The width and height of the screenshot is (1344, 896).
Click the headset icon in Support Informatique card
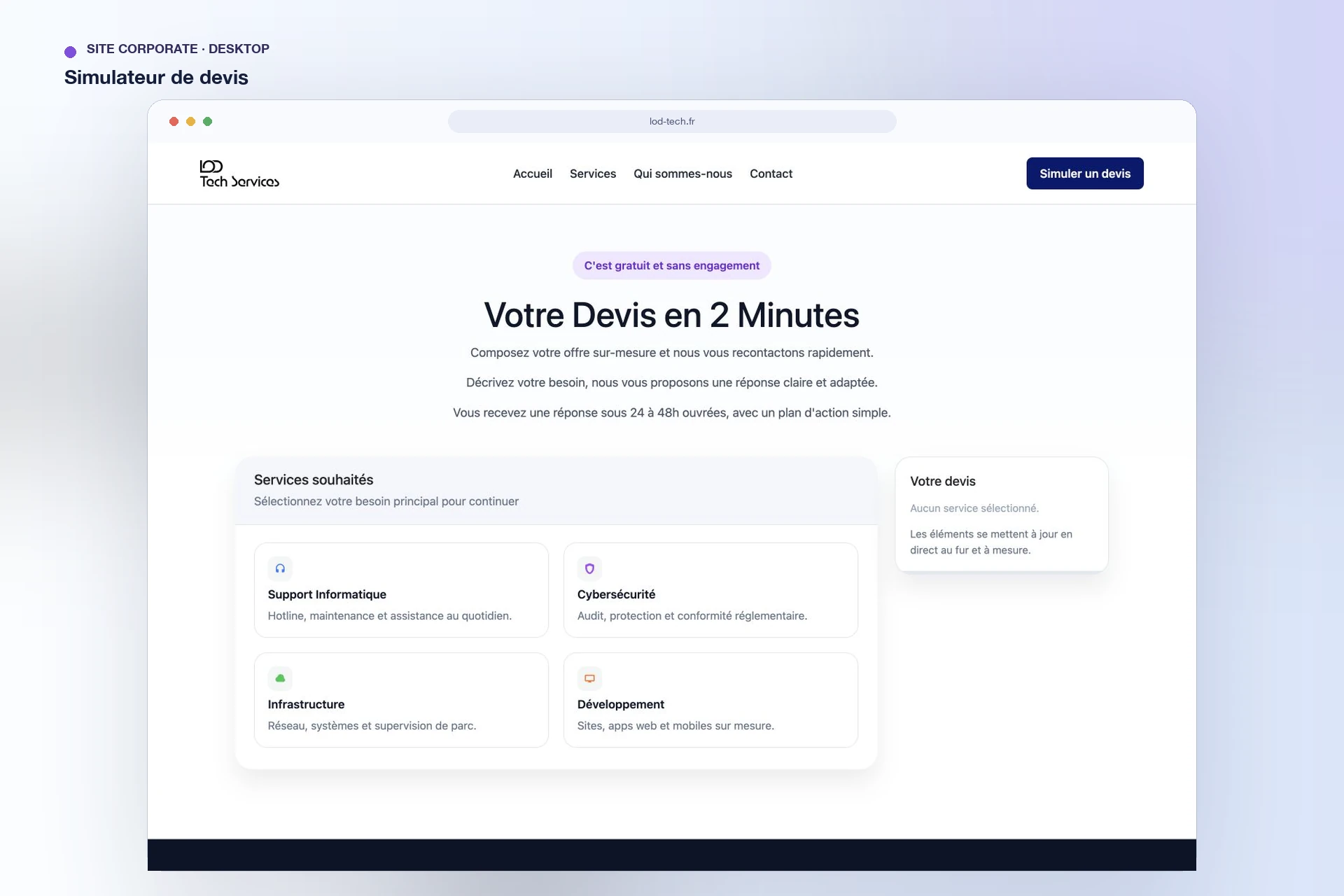(280, 568)
